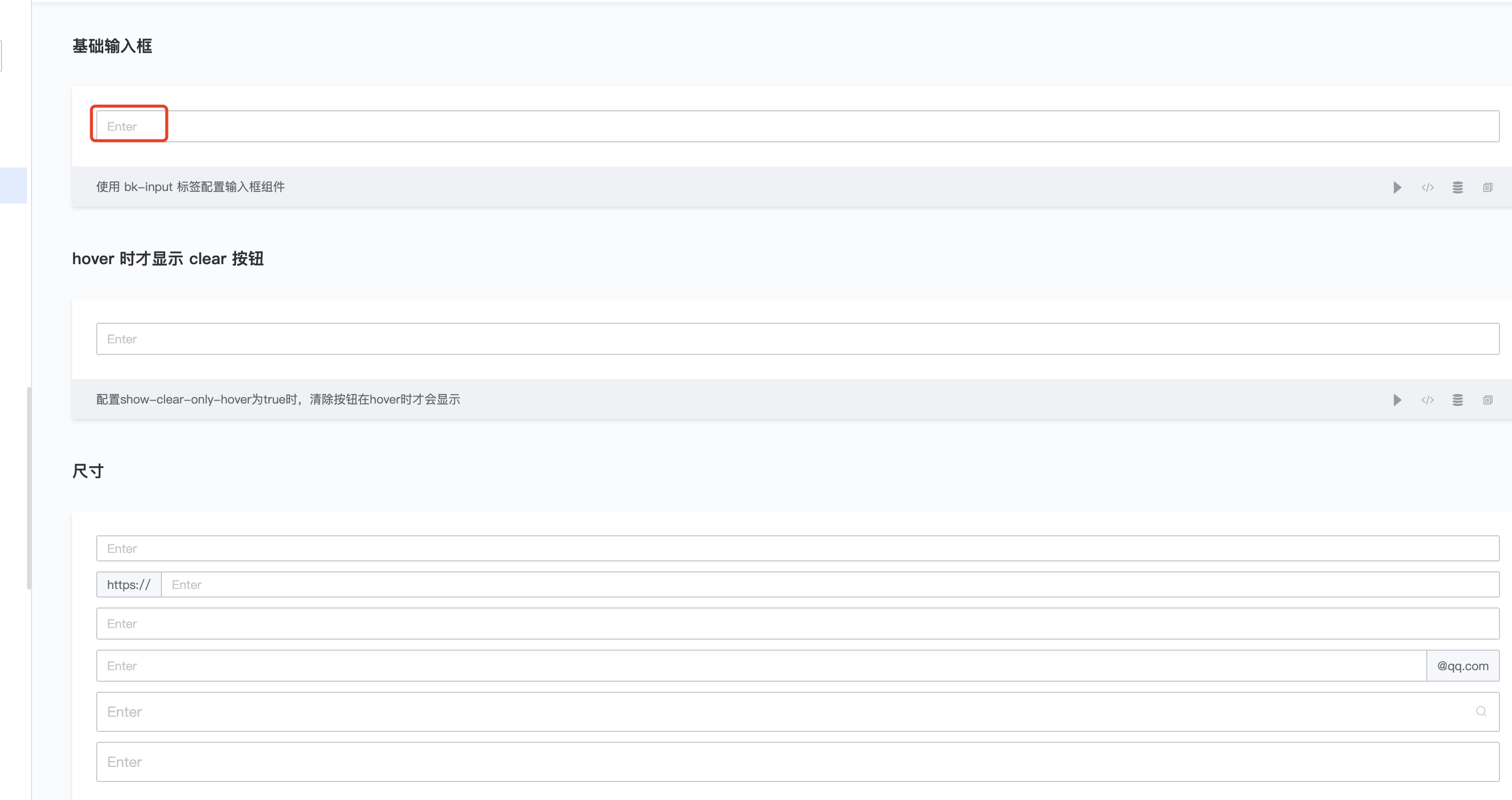Click the database stack icon in bk-input bar
The image size is (1512, 800).
[x=1457, y=187]
